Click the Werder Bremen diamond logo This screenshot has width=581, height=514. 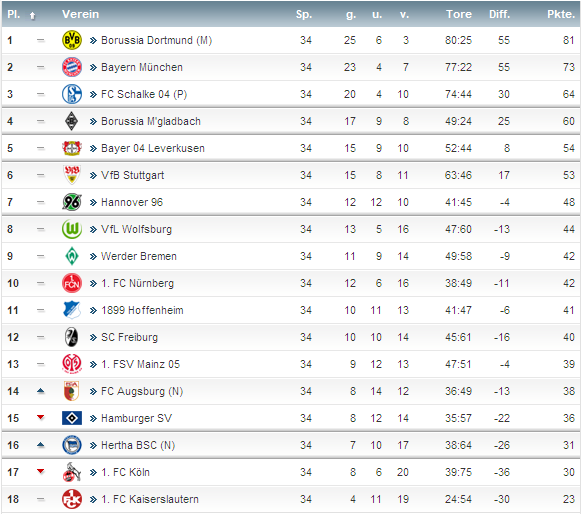(72, 256)
